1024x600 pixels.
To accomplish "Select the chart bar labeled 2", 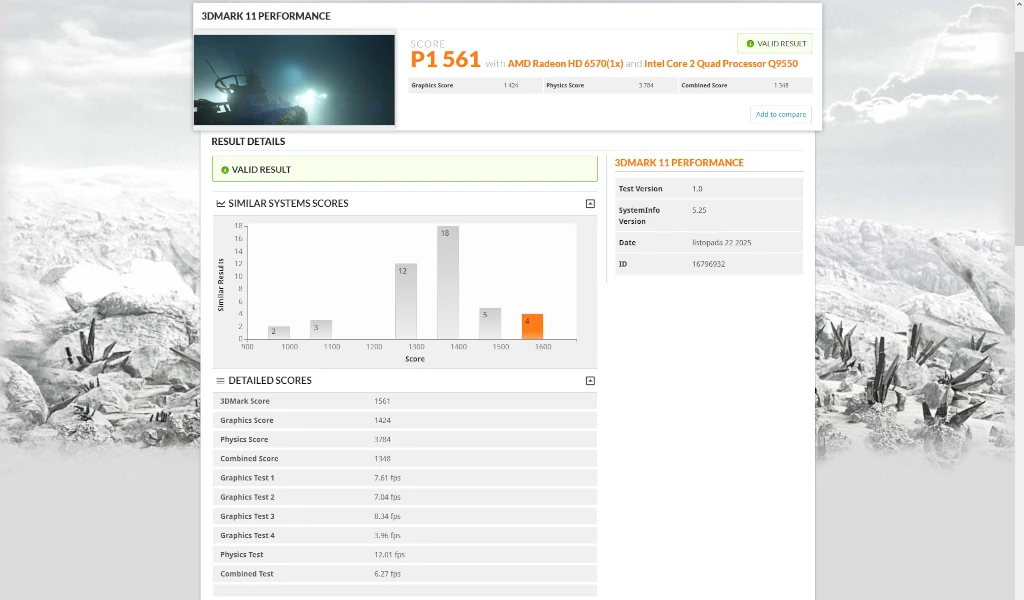I will coord(278,332).
